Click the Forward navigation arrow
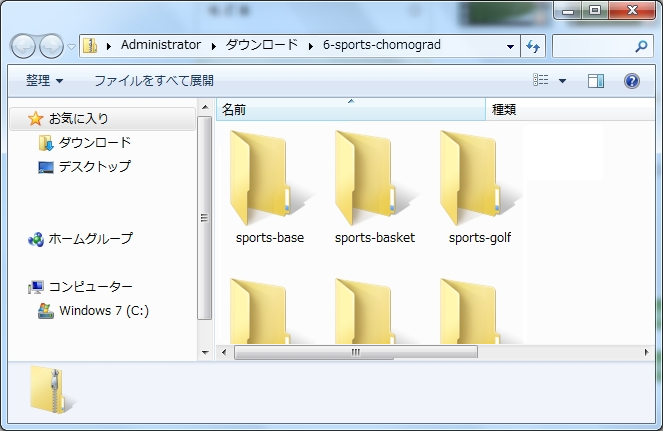This screenshot has height=431, width=663. point(52,46)
